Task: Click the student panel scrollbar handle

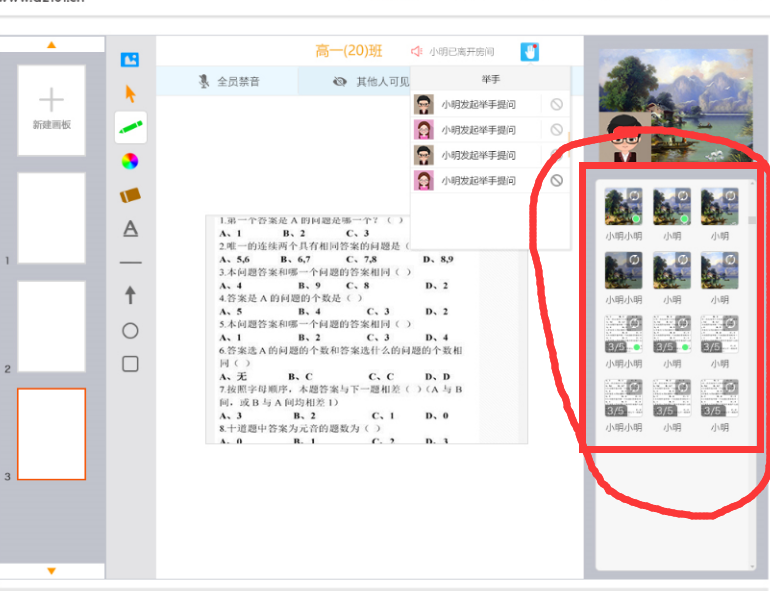Action: [x=752, y=220]
